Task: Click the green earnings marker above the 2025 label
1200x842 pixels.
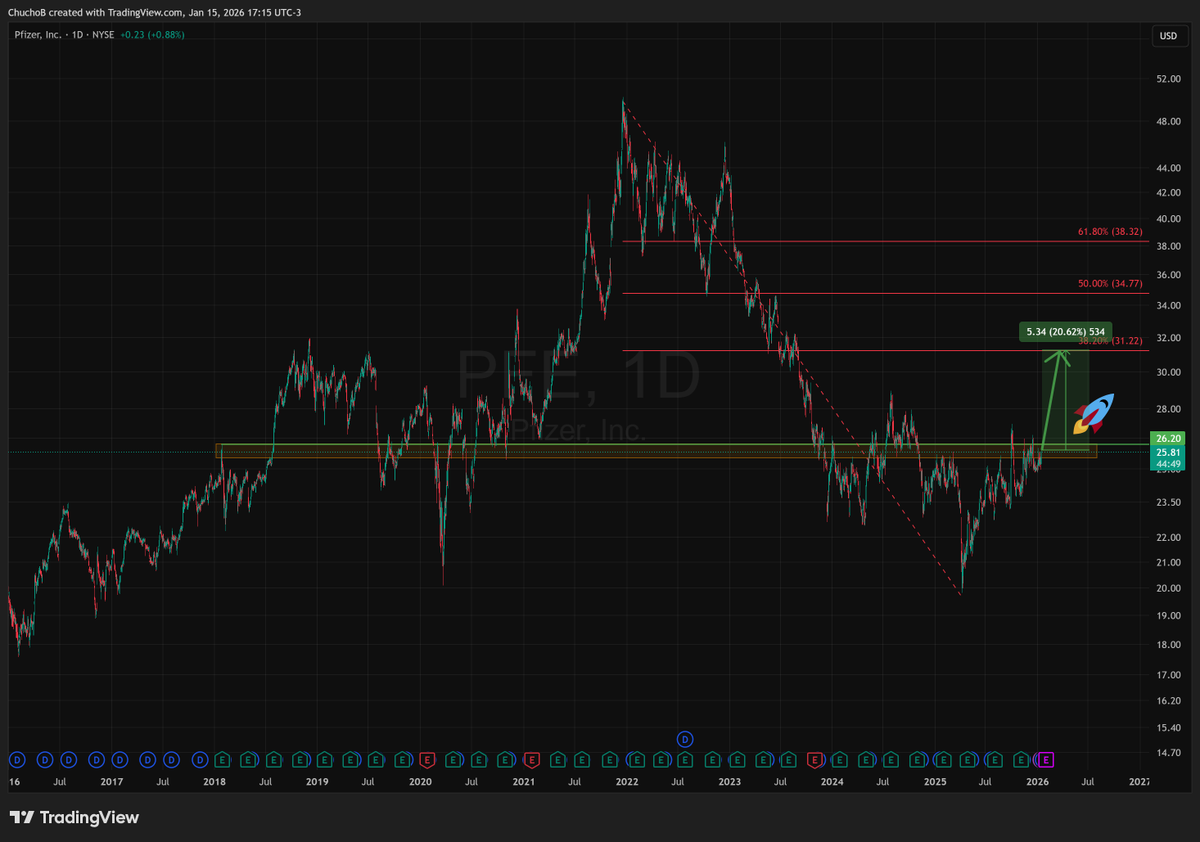Action: pos(942,759)
